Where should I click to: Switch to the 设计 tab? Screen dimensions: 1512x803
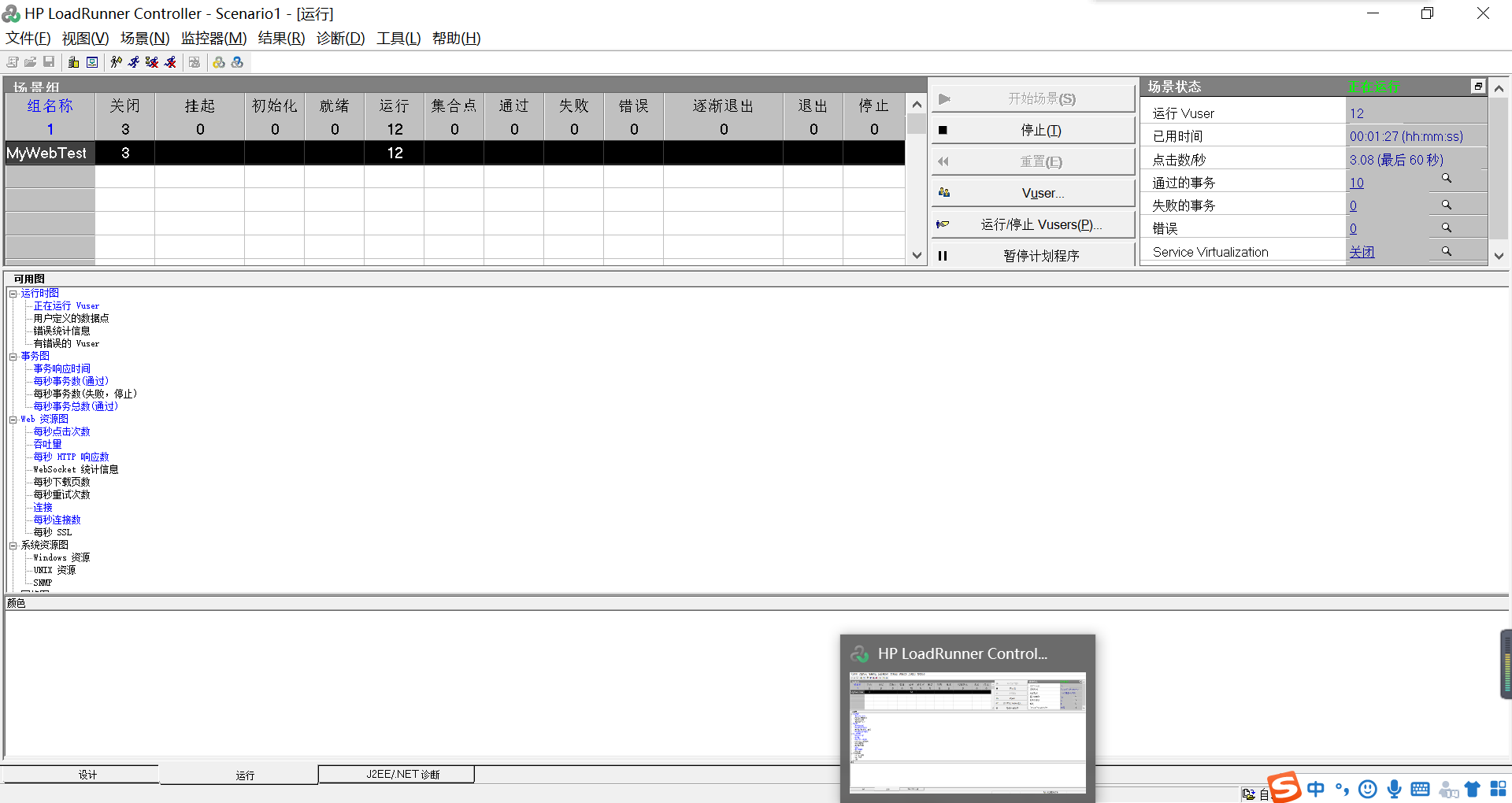pos(80,775)
